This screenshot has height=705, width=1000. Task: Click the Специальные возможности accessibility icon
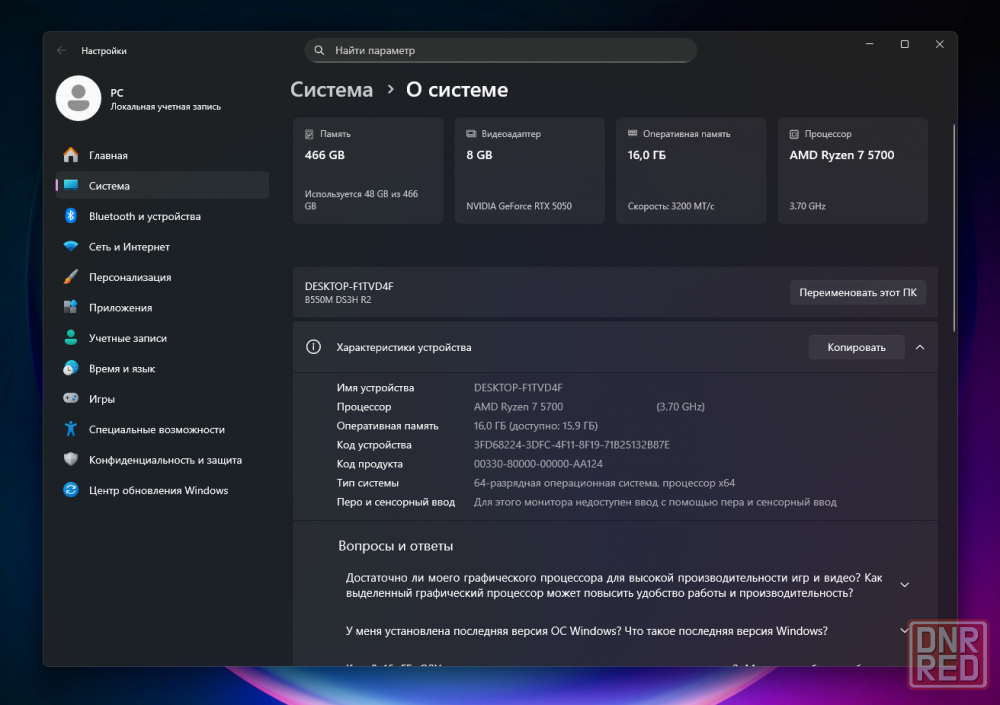point(71,429)
